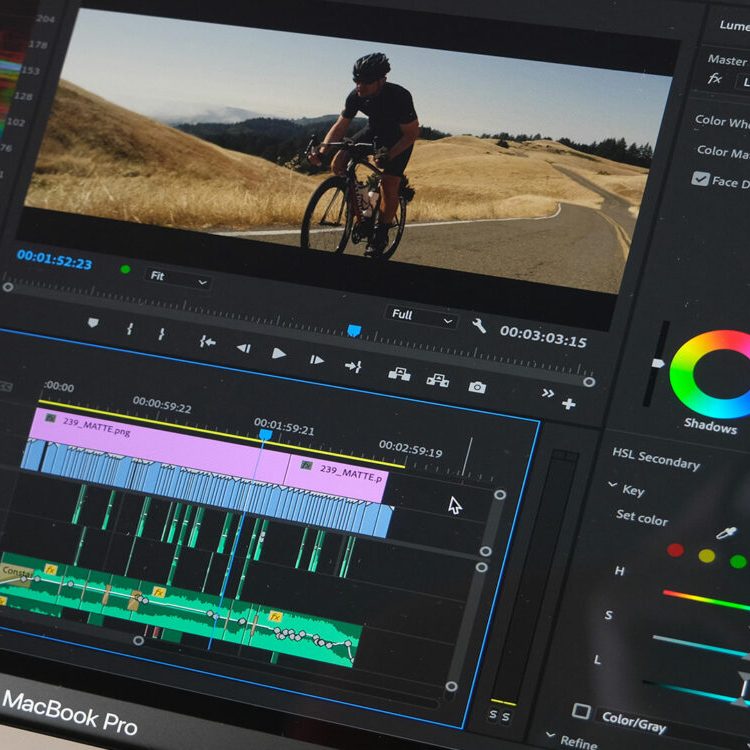Step back one frame
The height and width of the screenshot is (750, 750).
click(243, 348)
